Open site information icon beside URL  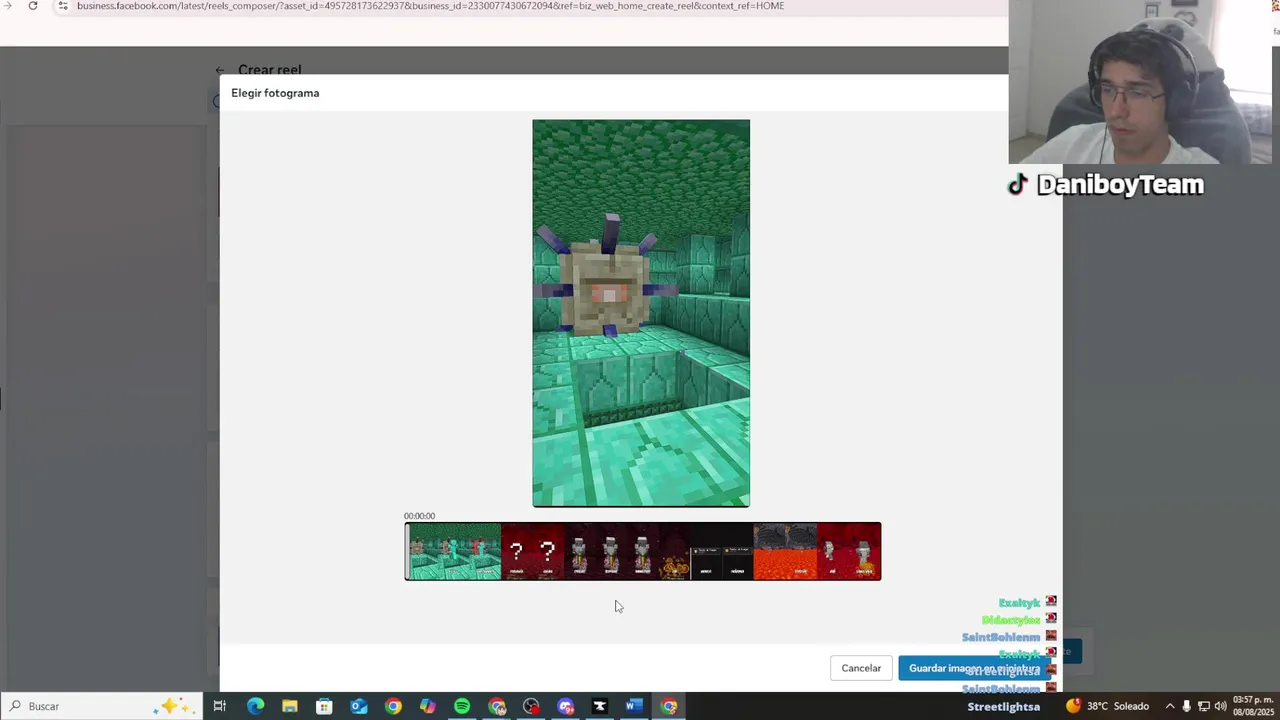pyautogui.click(x=62, y=6)
